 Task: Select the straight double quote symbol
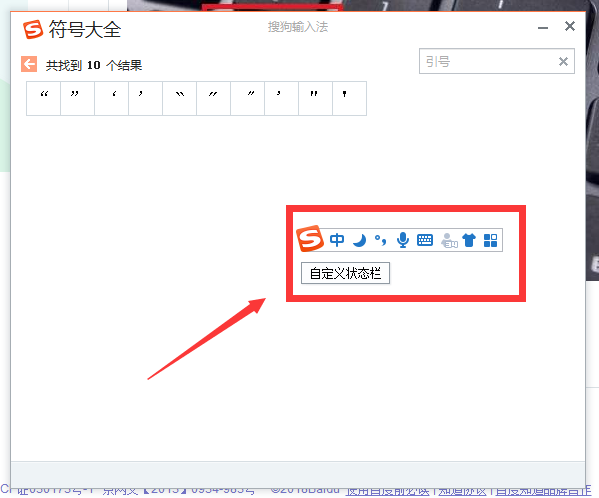pyautogui.click(x=316, y=98)
